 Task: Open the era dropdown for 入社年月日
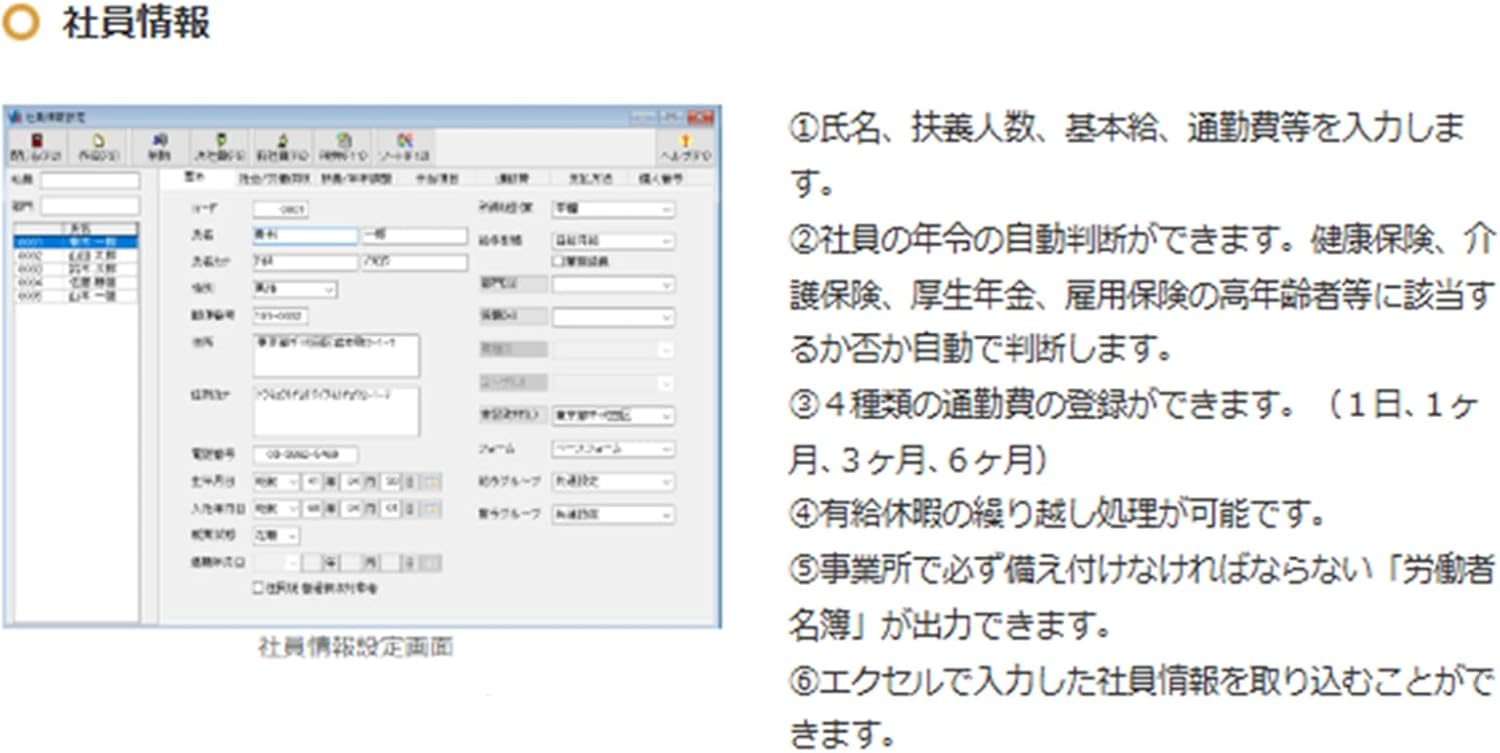tap(276, 509)
